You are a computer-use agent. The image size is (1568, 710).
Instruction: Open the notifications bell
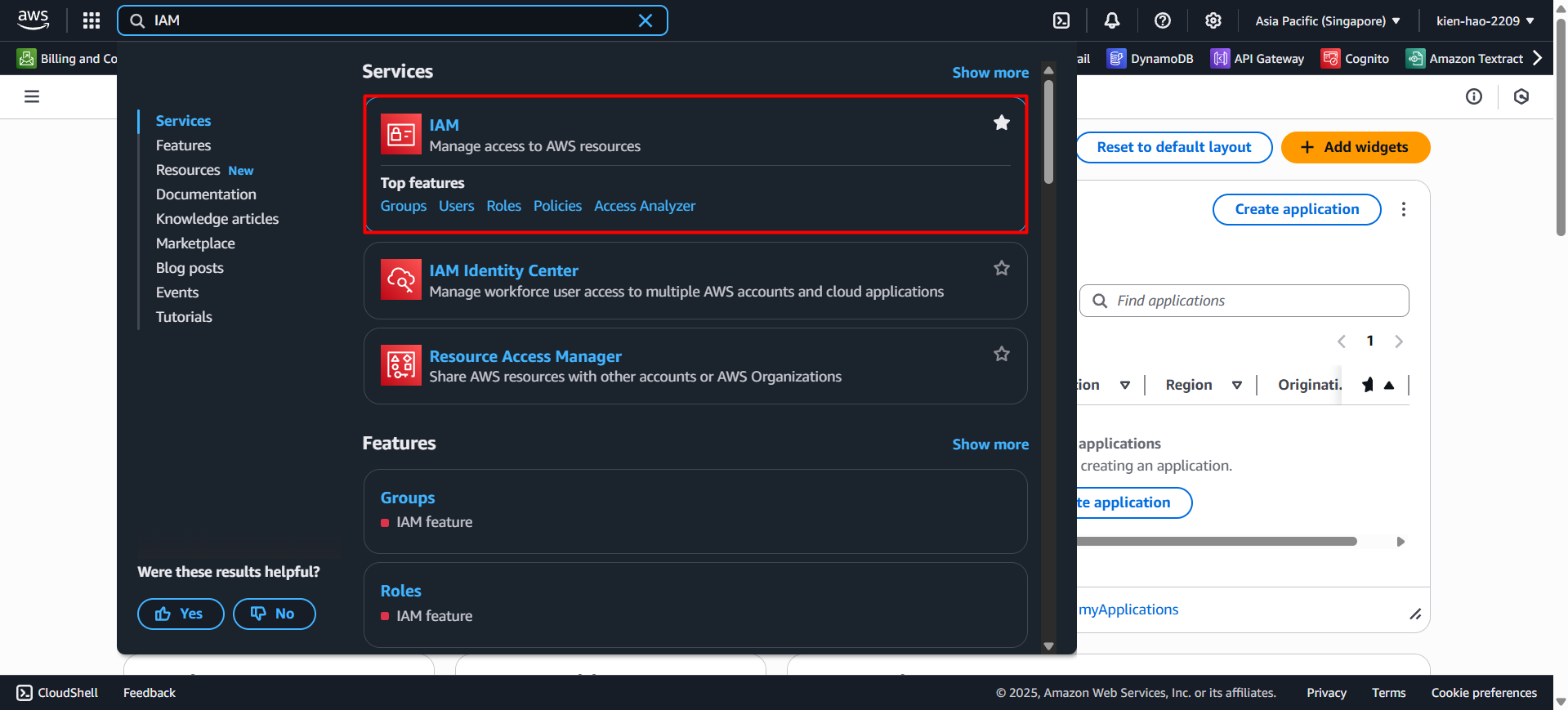pyautogui.click(x=1111, y=20)
